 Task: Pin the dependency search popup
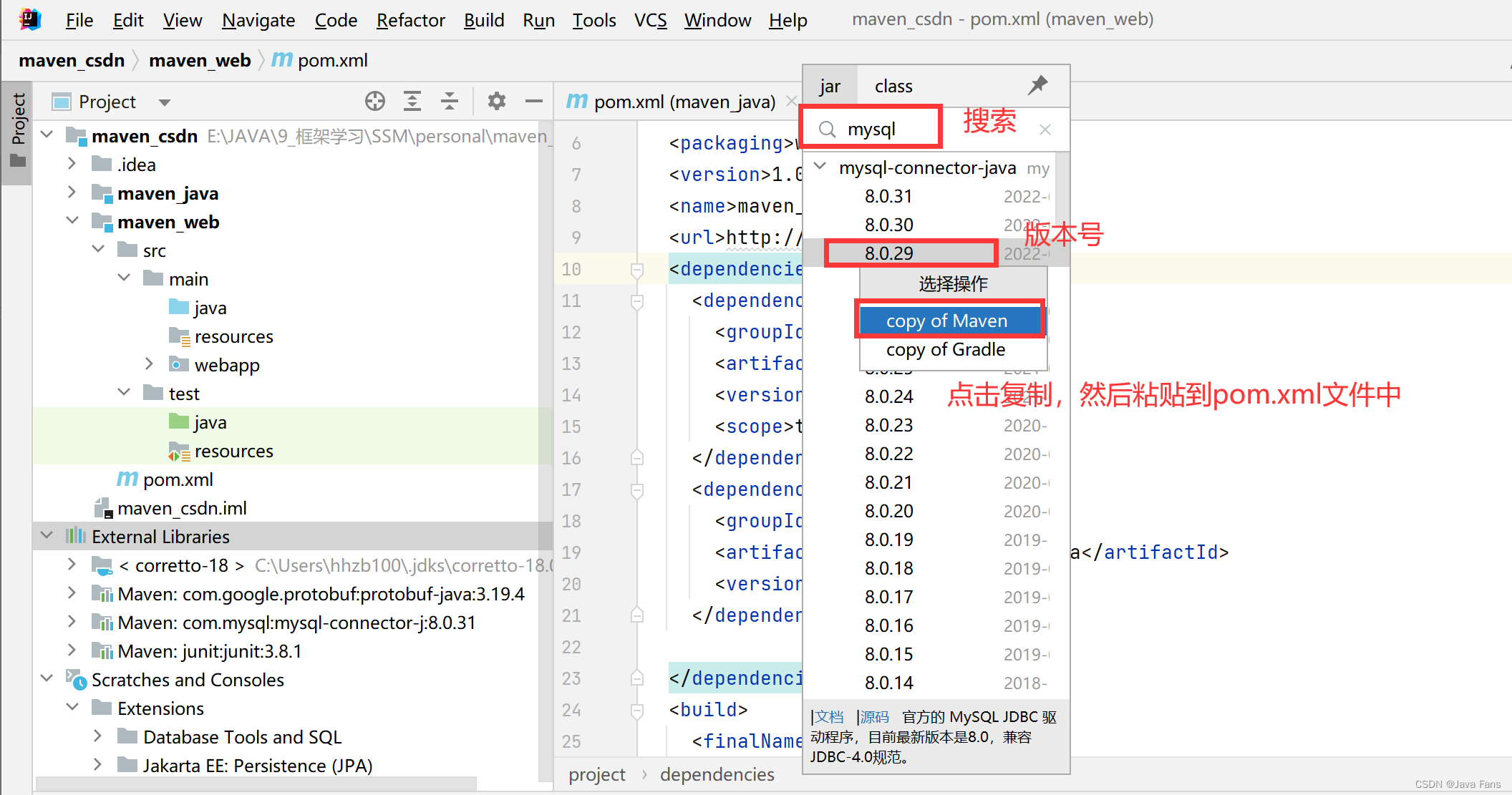[1038, 85]
